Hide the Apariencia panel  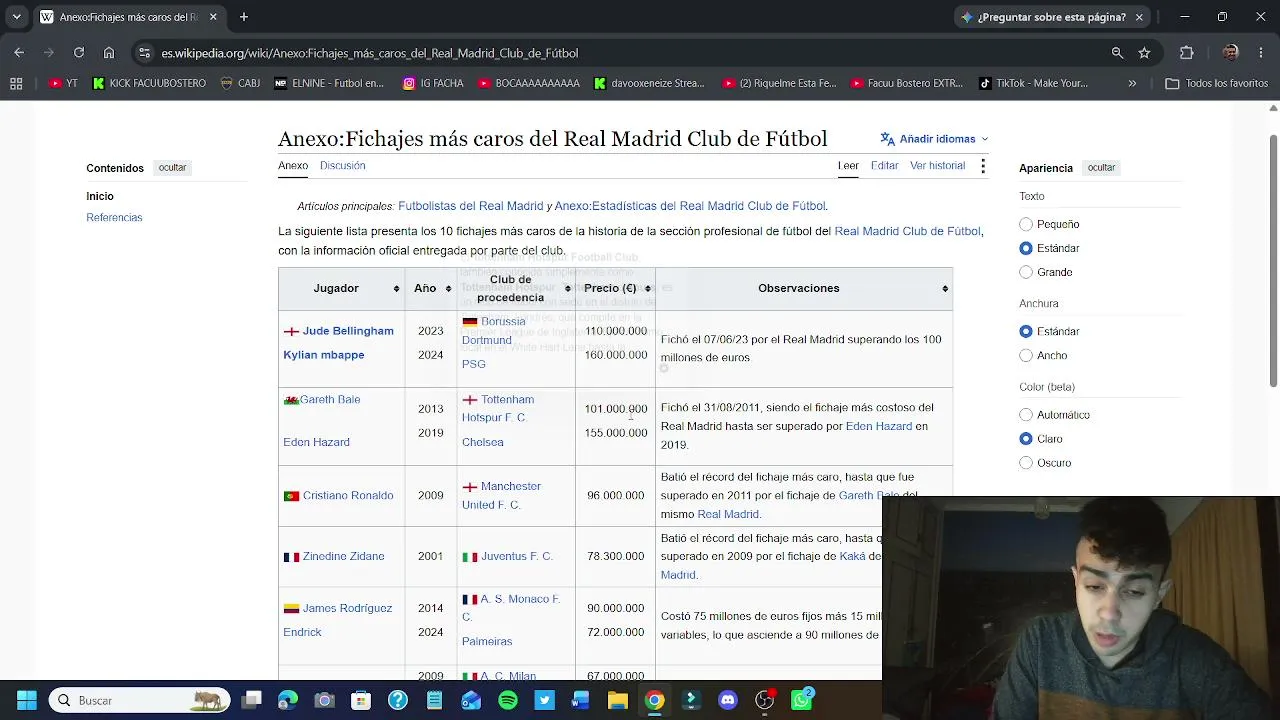click(1101, 168)
